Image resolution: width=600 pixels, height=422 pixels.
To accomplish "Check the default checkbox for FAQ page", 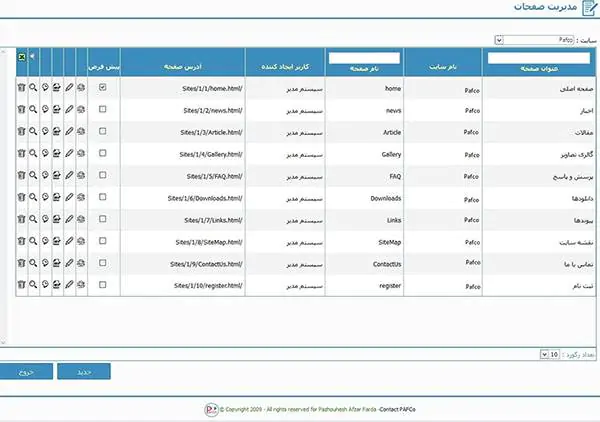I will pos(103,175).
